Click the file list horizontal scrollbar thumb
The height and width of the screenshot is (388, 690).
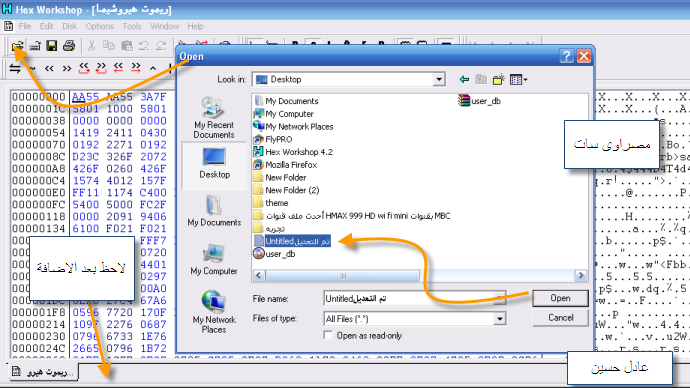coord(342,275)
